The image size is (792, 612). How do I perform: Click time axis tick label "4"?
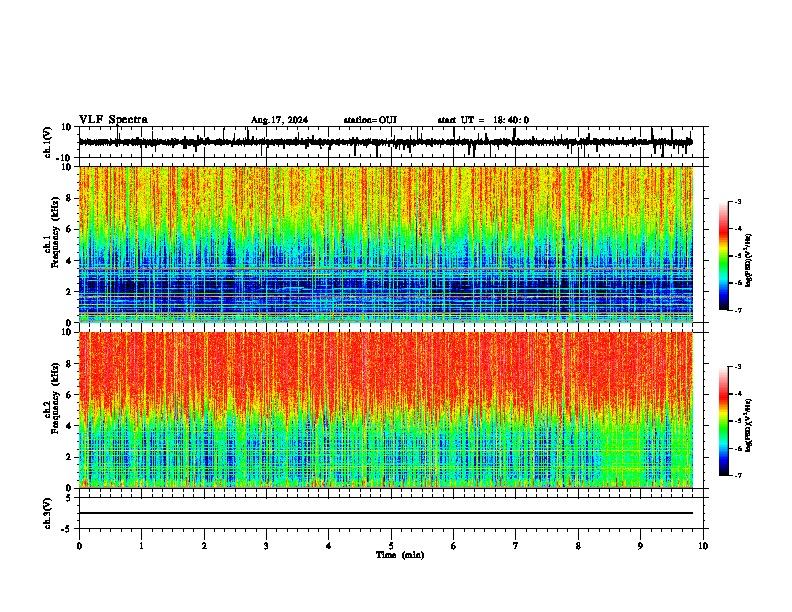[329, 546]
